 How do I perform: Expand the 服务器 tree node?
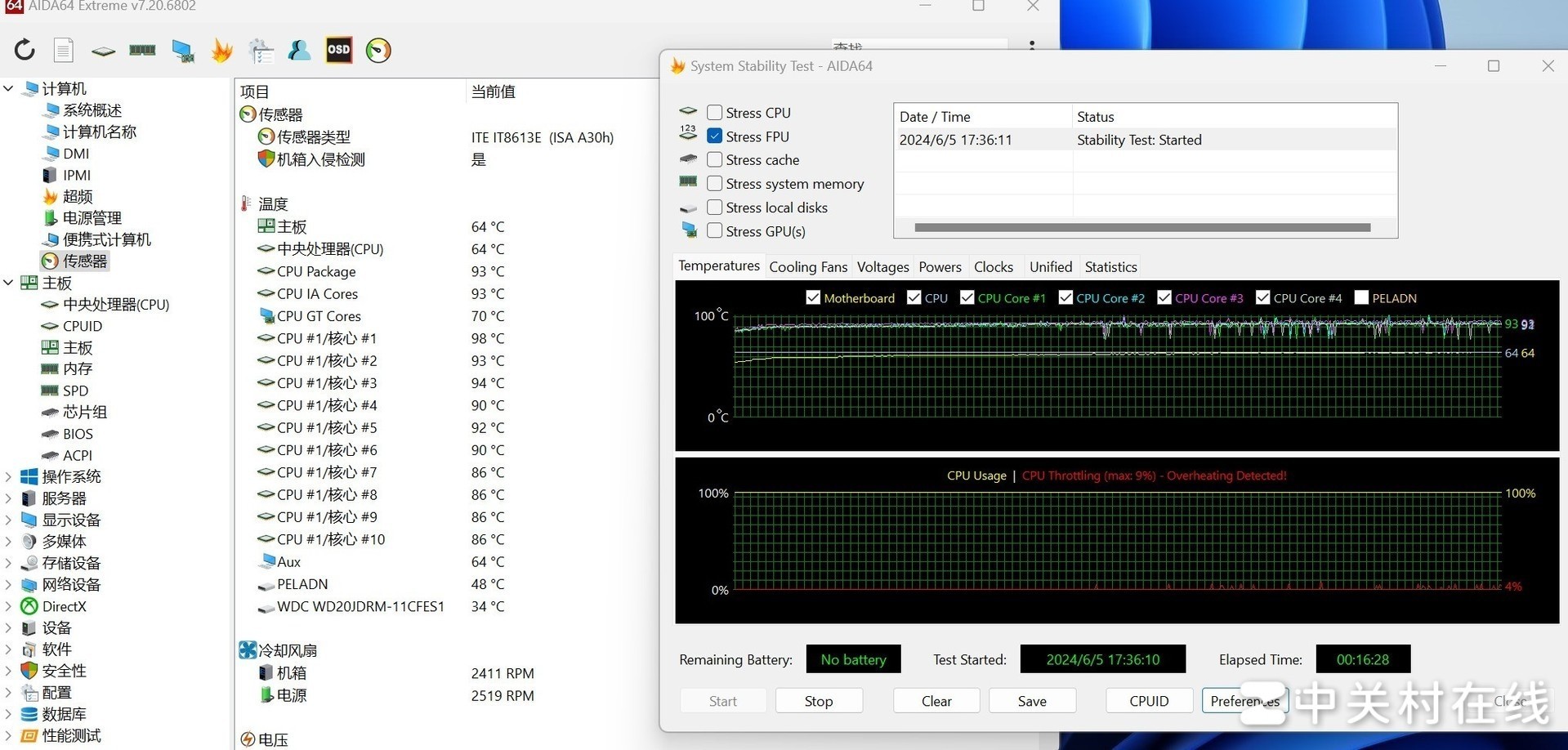click(9, 498)
